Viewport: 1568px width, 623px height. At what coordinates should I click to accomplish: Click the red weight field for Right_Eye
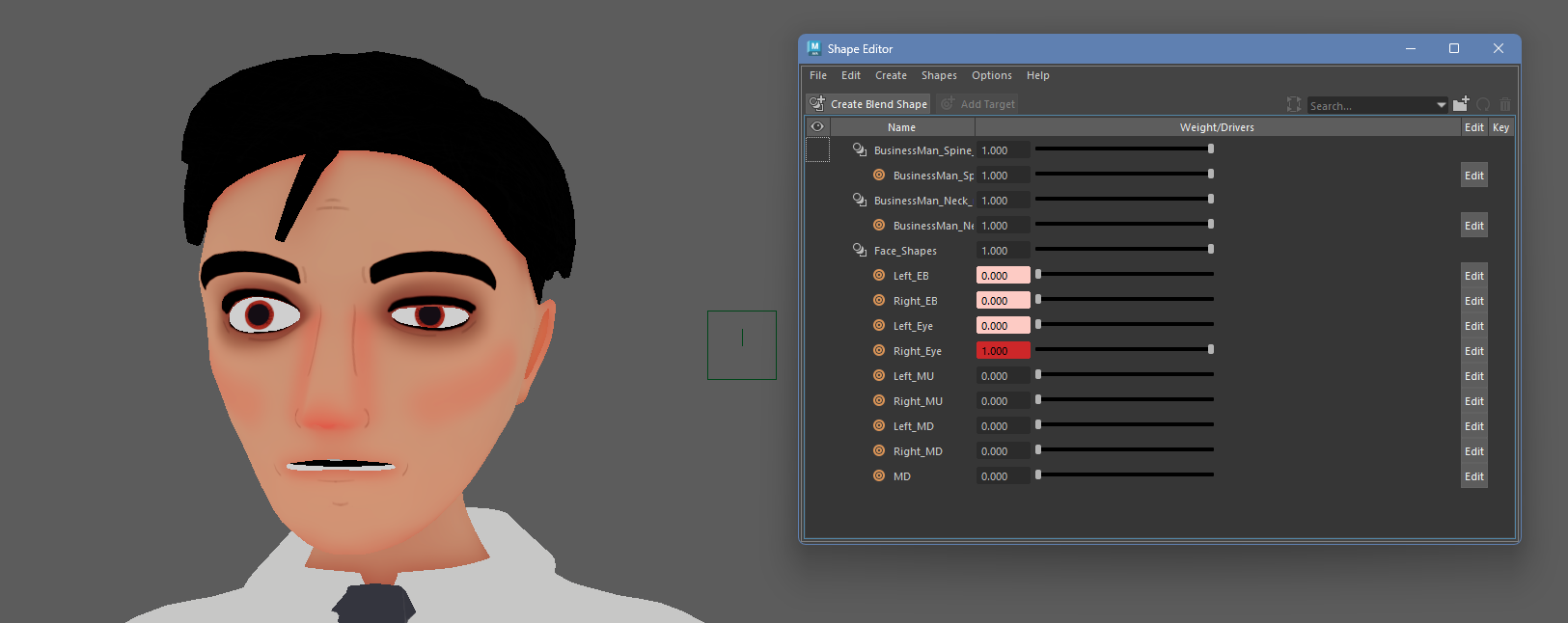point(1004,351)
